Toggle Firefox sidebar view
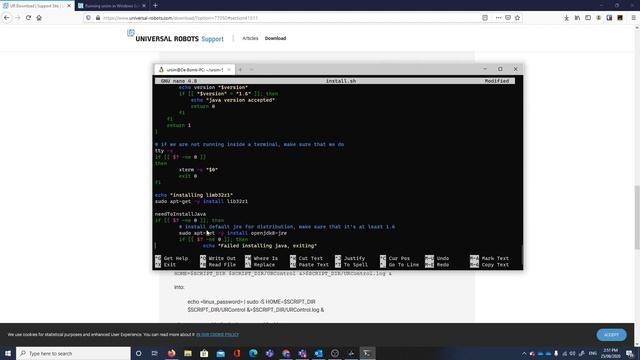Viewport: 640px width, 360px height. pyautogui.click(x=588, y=18)
